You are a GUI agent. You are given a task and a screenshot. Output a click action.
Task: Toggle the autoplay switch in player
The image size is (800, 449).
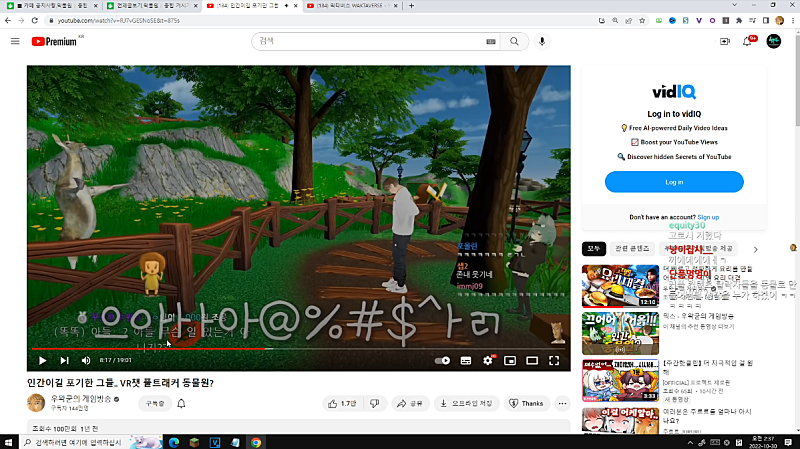[442, 360]
